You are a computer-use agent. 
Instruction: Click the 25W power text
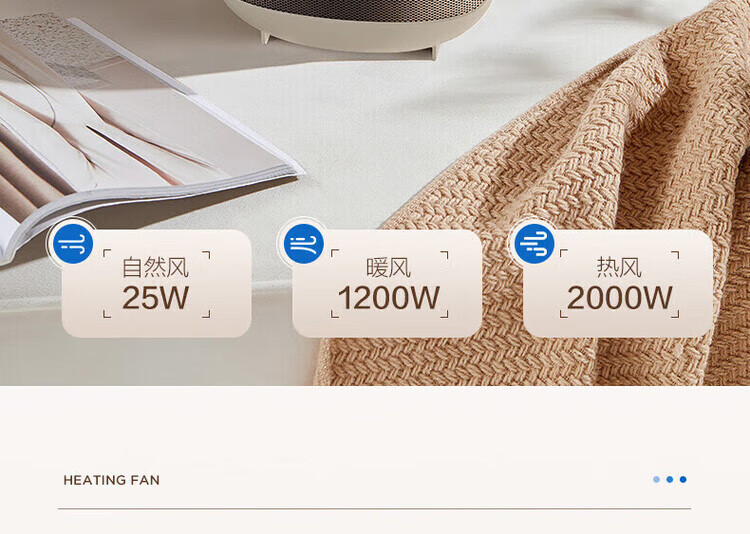tap(155, 298)
